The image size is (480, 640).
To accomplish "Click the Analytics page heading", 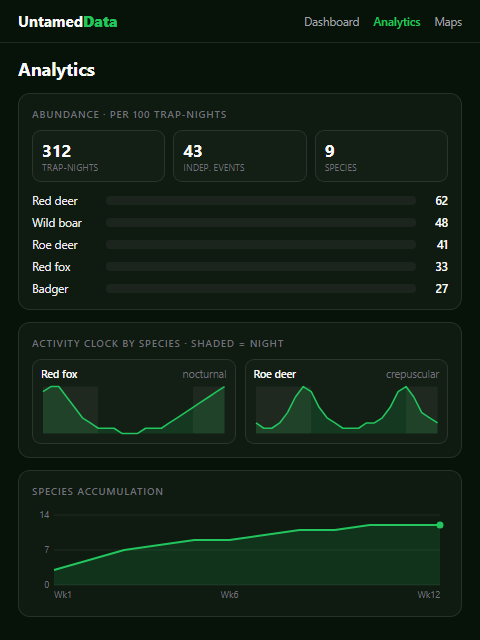I will 56,70.
